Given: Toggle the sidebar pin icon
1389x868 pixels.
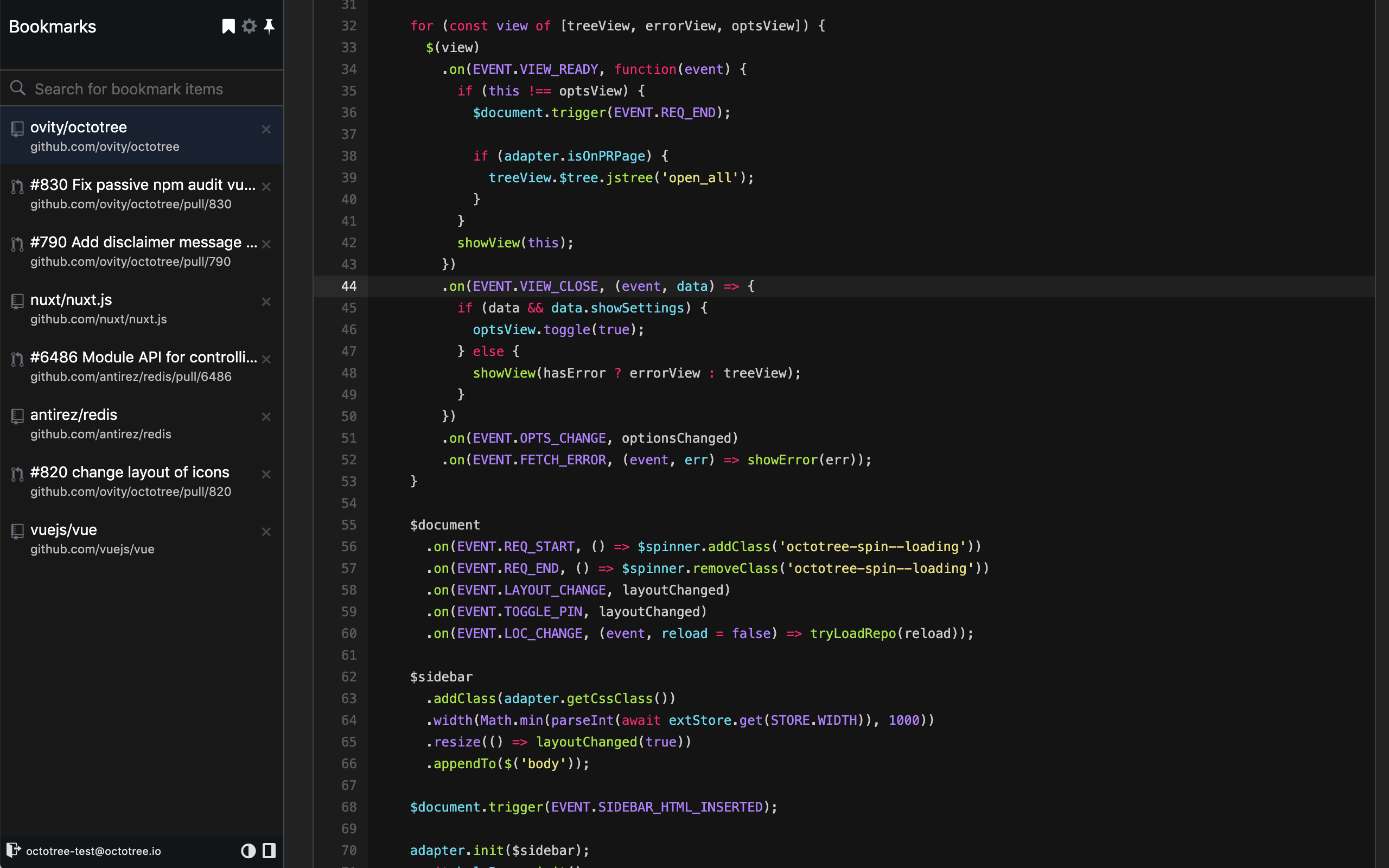Looking at the screenshot, I should [x=269, y=27].
